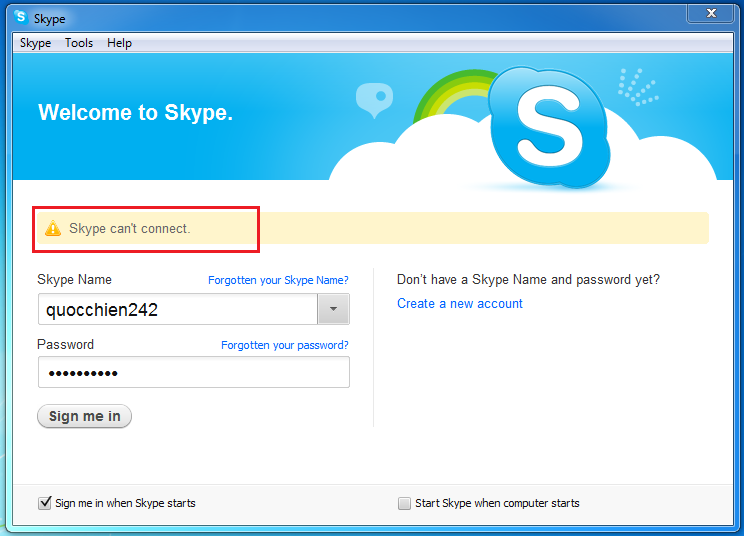Click the Skype can't connect message
The image size is (744, 536).
coord(129,229)
